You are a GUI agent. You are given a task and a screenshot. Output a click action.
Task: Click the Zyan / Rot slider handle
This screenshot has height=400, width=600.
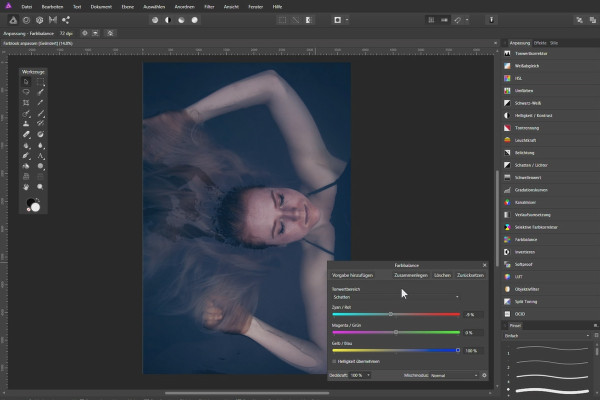point(391,314)
